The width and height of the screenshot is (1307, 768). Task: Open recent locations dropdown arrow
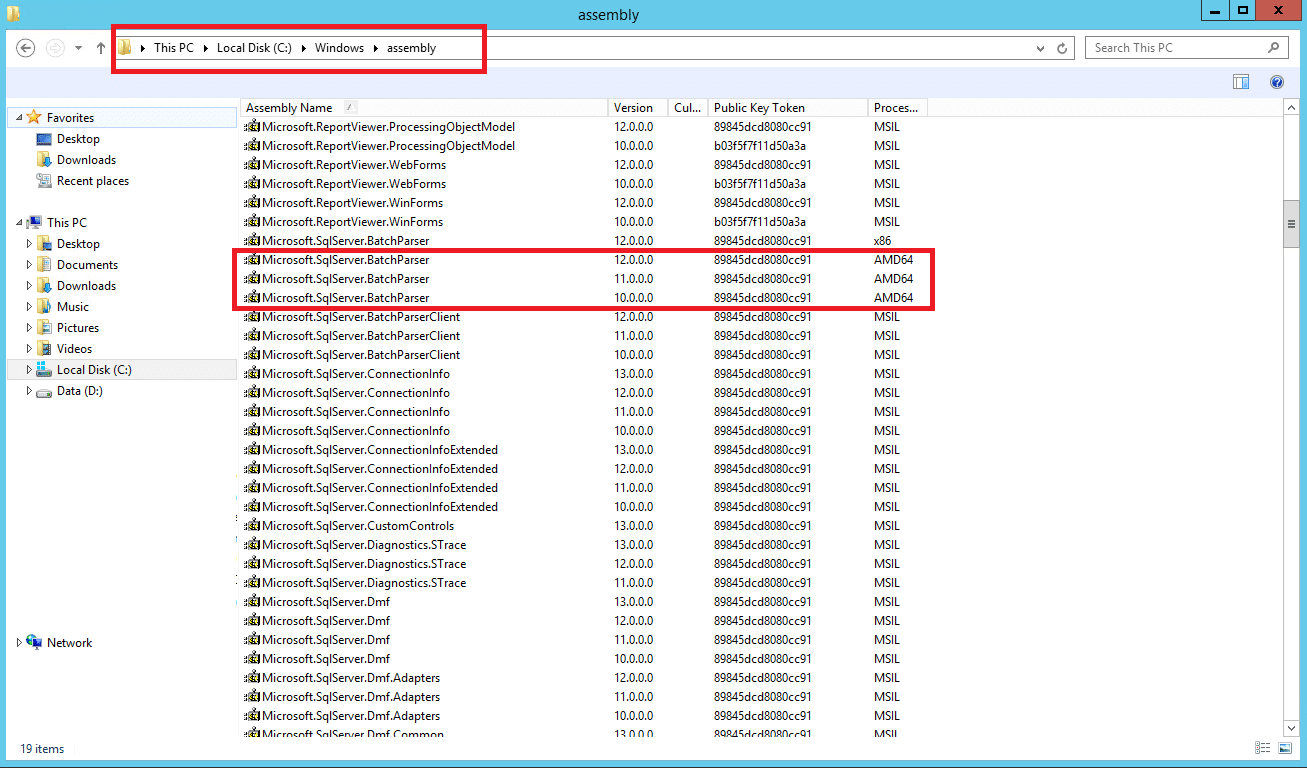pos(79,48)
